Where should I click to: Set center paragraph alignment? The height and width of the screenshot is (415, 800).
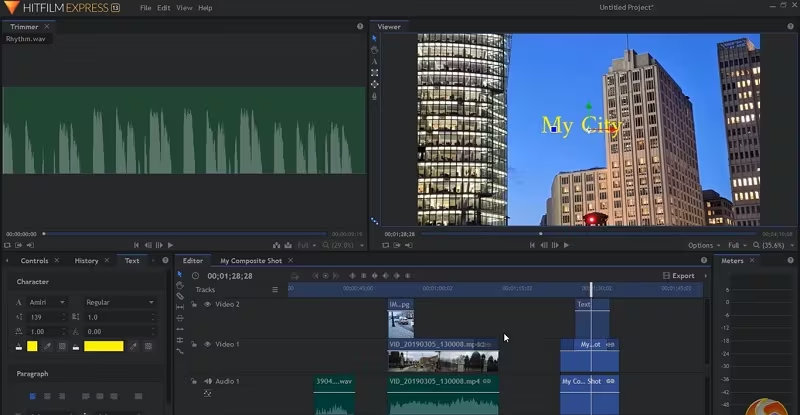(x=47, y=396)
